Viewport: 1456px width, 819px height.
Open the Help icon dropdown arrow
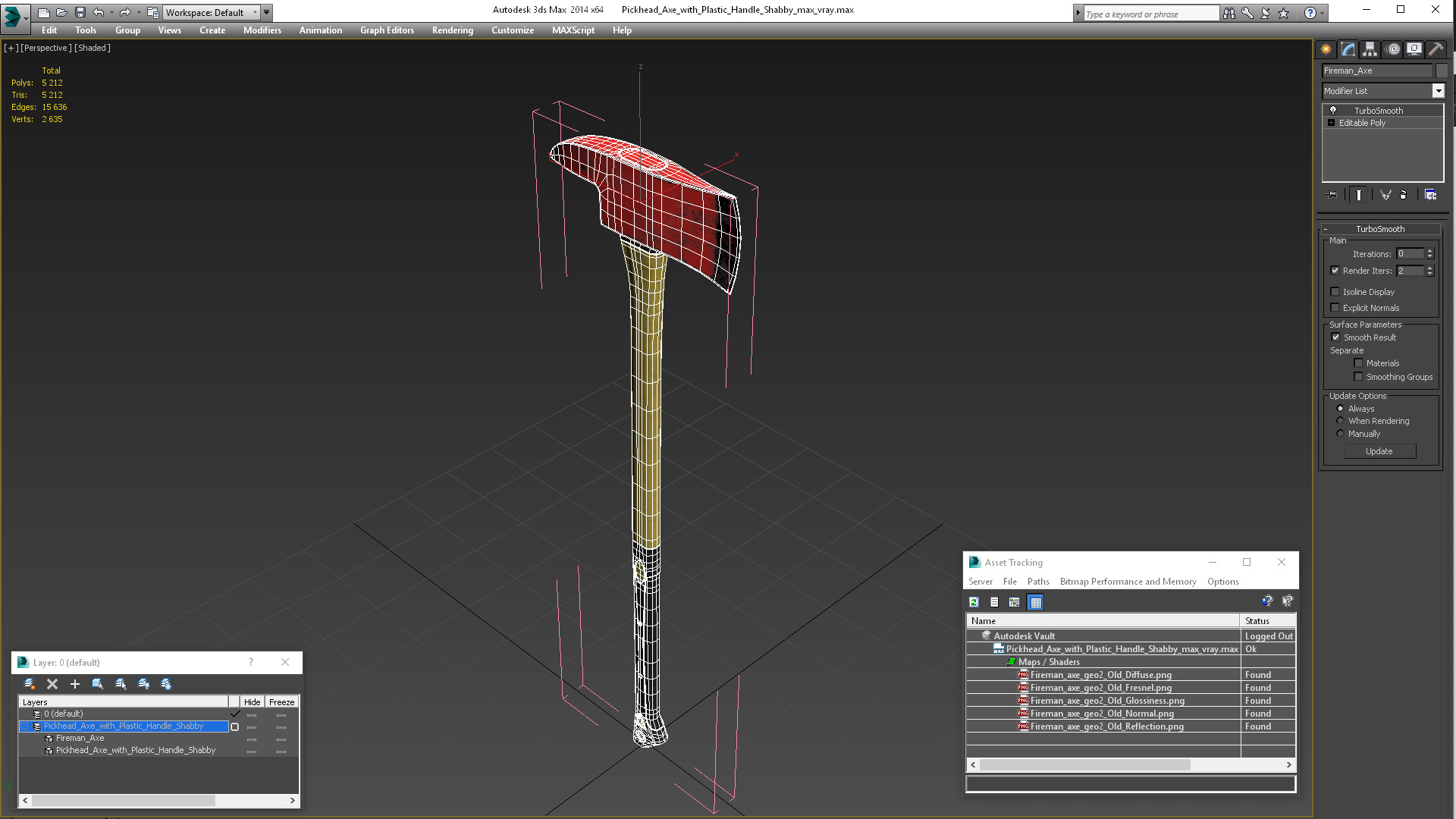click(1323, 13)
